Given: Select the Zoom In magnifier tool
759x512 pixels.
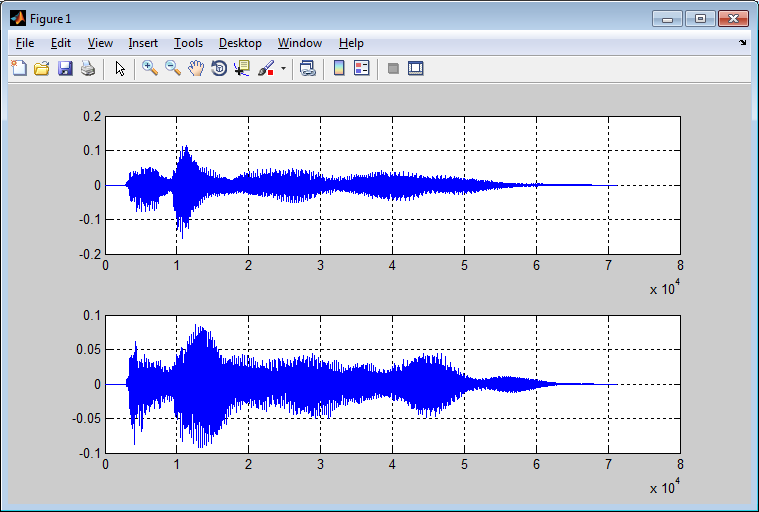Looking at the screenshot, I should tap(150, 69).
